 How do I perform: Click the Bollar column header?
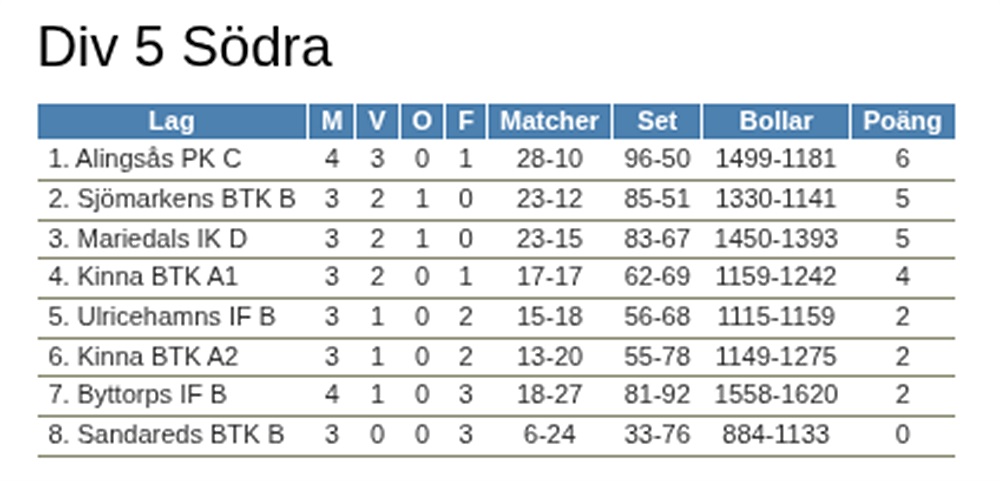776,121
